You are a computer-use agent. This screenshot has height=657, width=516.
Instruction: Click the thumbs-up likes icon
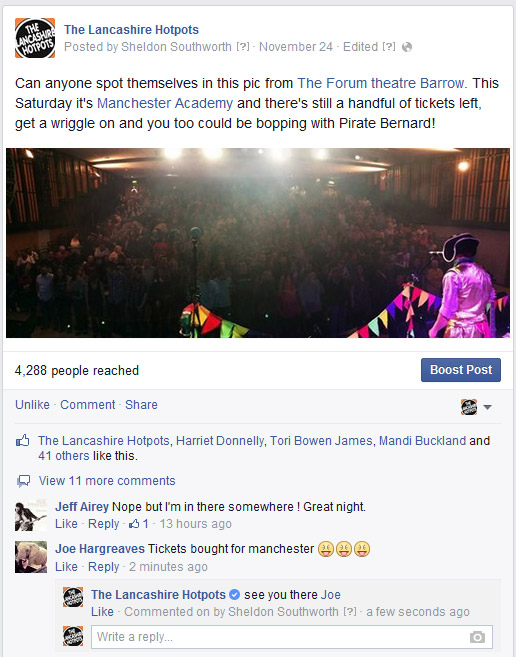(x=23, y=441)
